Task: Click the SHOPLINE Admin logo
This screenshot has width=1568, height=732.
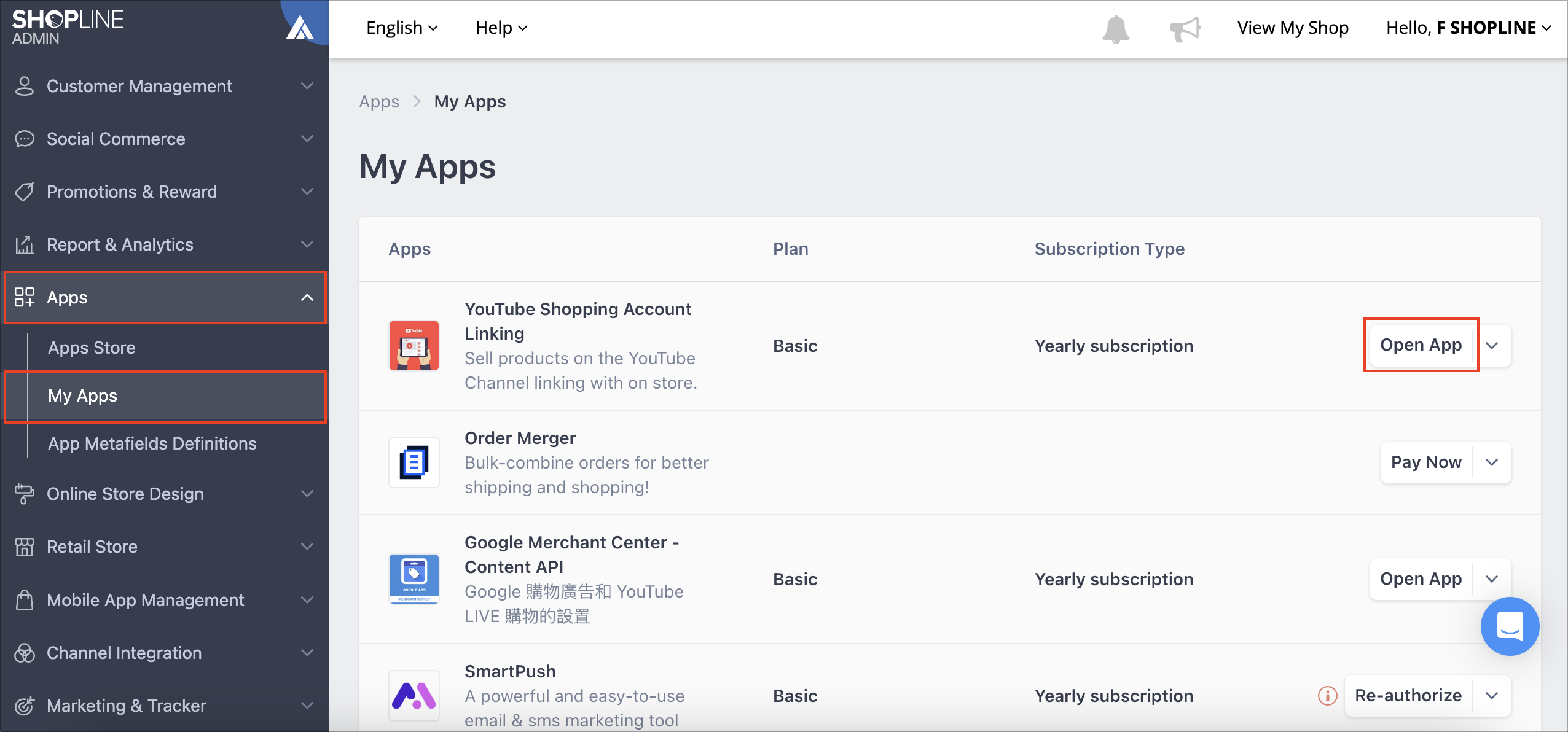Action: tap(68, 27)
